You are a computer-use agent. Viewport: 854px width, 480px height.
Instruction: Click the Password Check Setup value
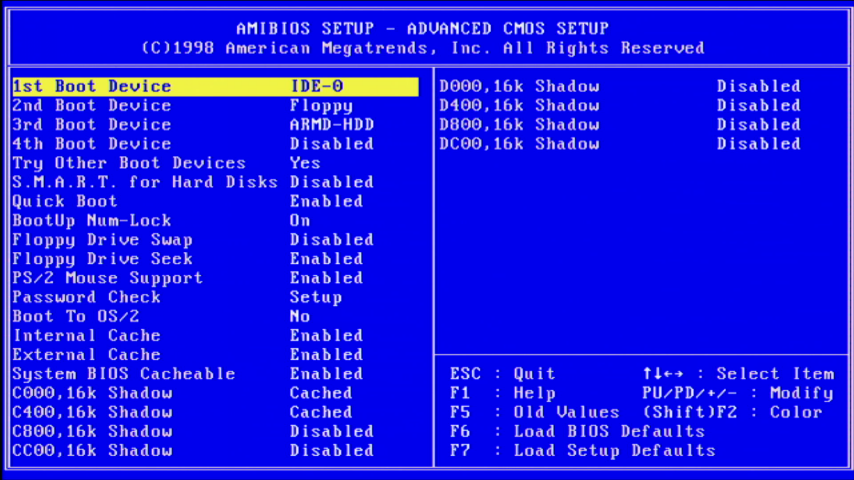[315, 297]
